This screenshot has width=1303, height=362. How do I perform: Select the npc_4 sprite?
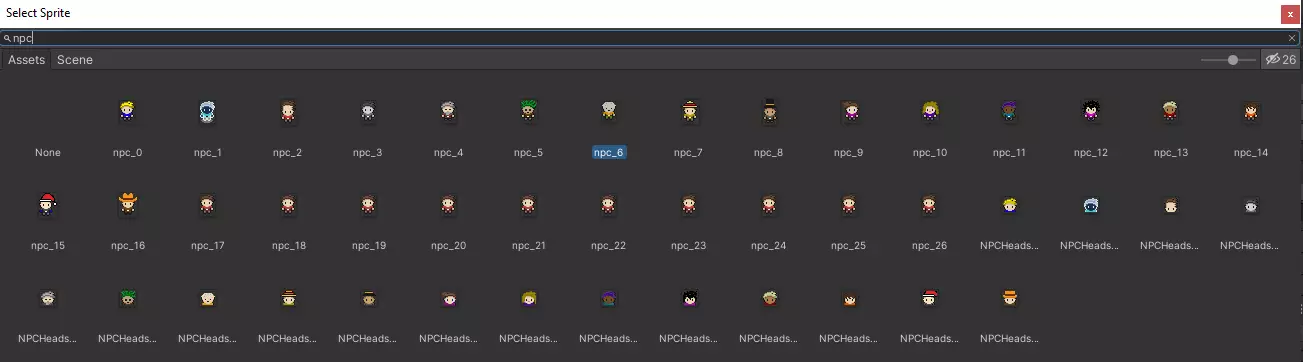tap(448, 112)
